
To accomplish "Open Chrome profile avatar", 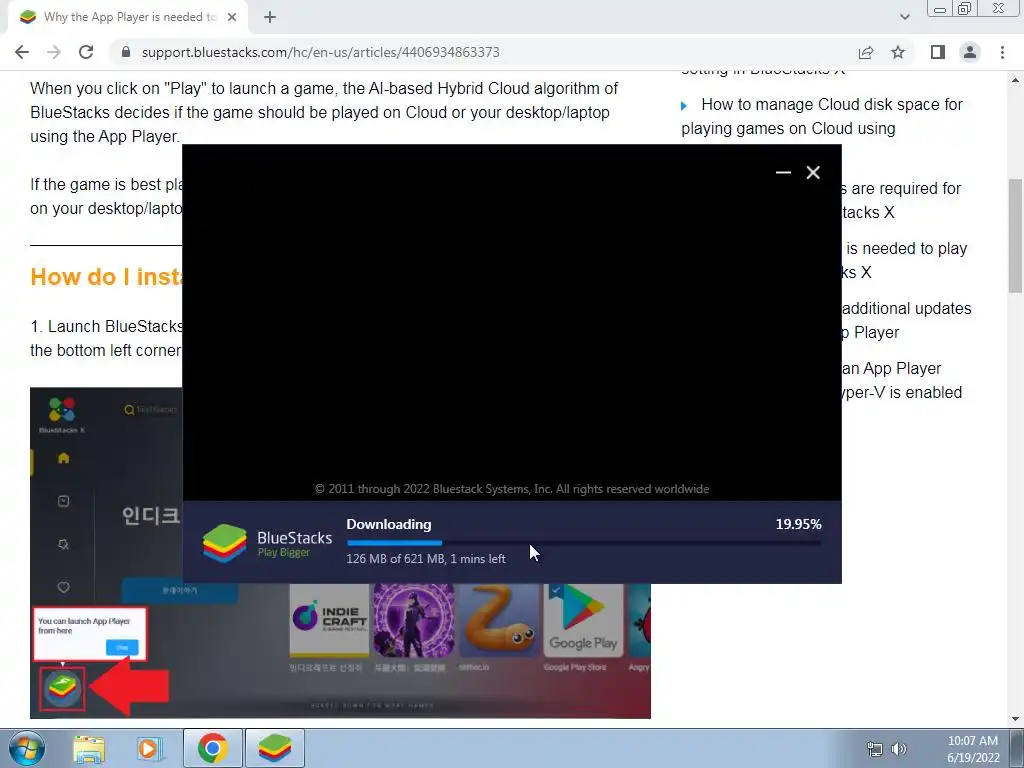I will [970, 52].
